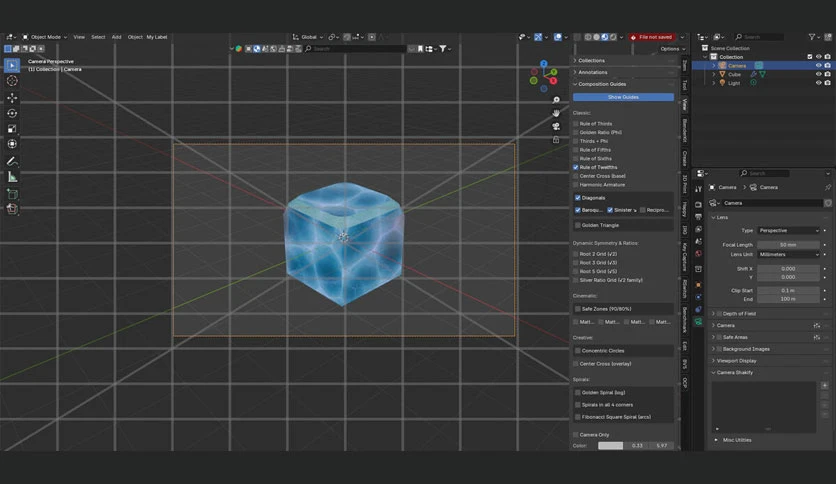Image resolution: width=836 pixels, height=484 pixels.
Task: Open the Object menu
Action: coord(135,37)
